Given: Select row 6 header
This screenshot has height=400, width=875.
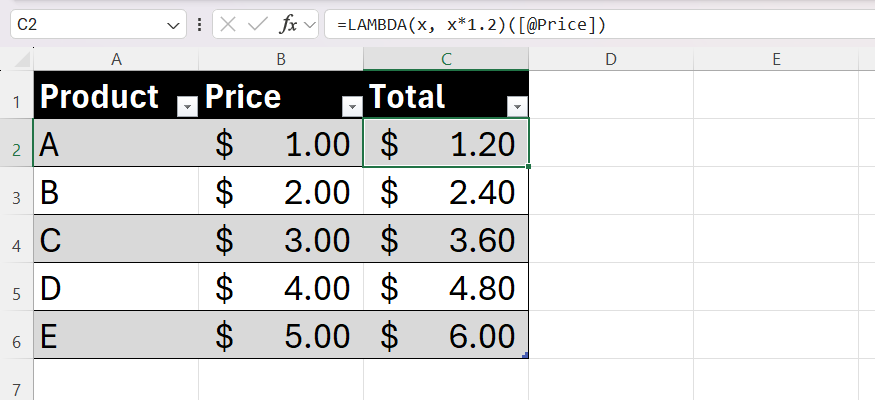Looking at the screenshot, I should point(17,335).
